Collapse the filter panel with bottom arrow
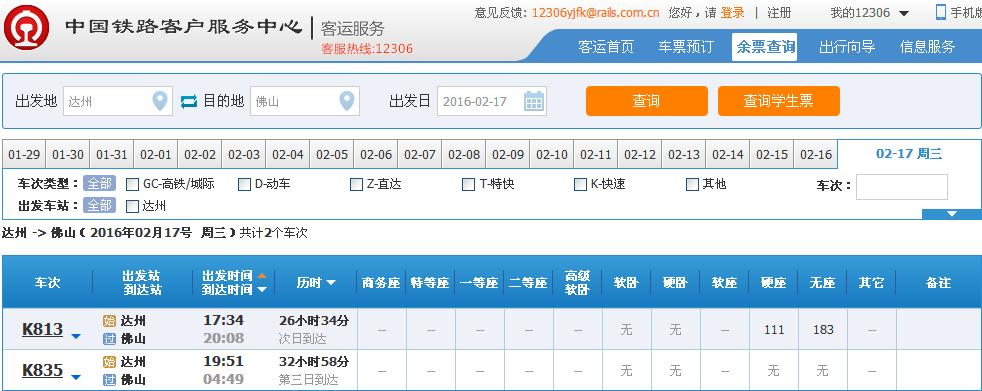Viewport: 982px width, 391px height. [952, 214]
